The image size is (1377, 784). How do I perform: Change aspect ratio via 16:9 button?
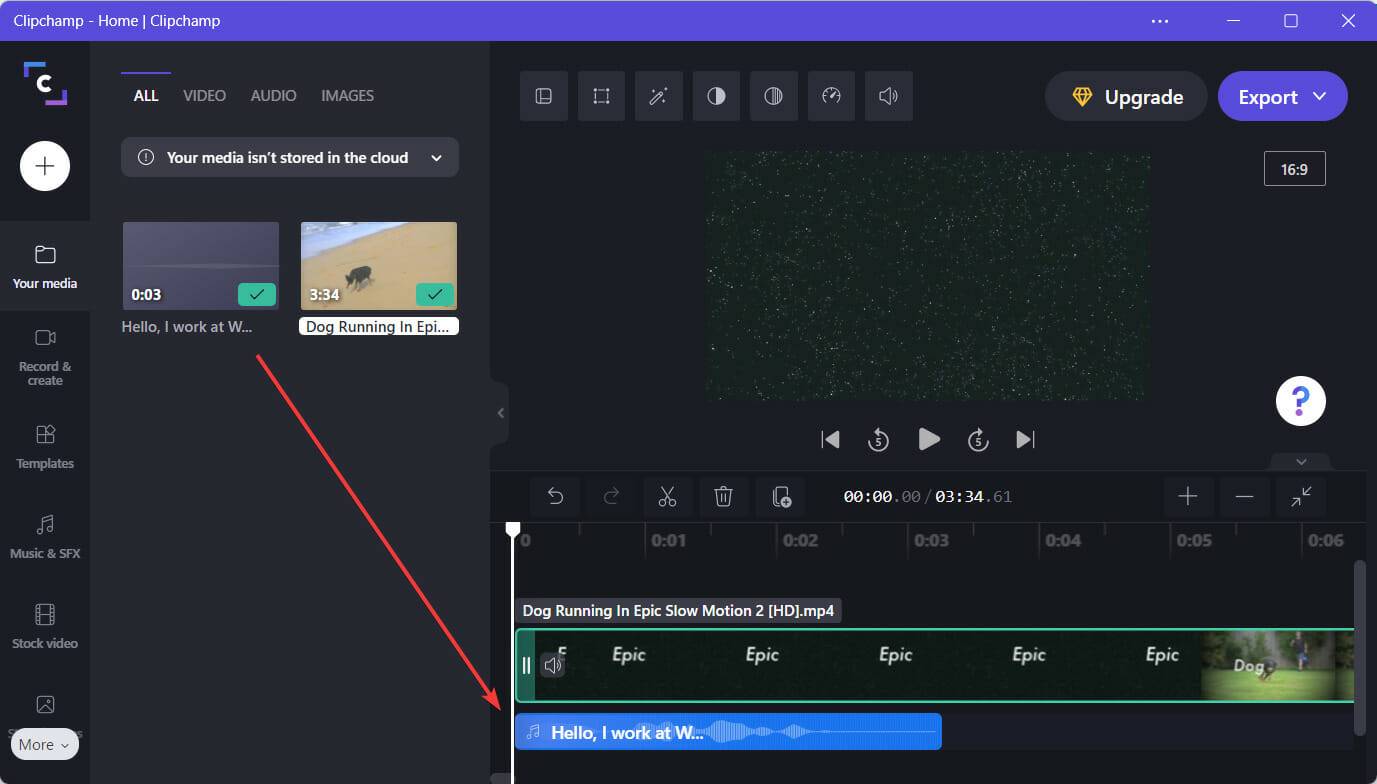[1294, 168]
